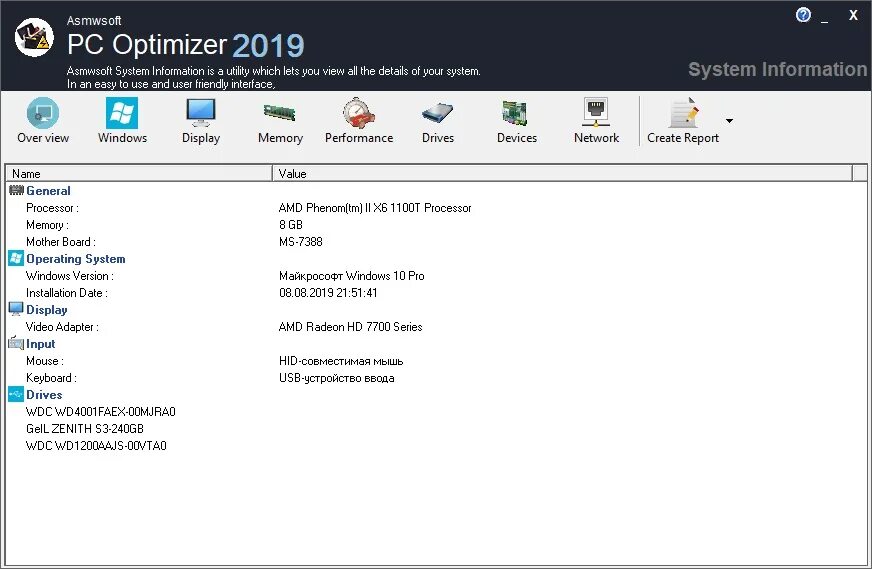Screen dimensions: 872x569
Task: Select the Mouse row label
Action: (44, 361)
